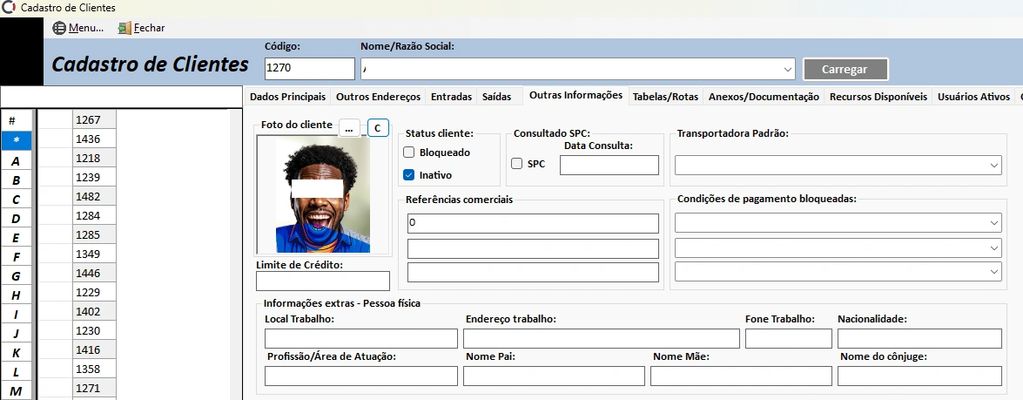Open the Tabelas/Rotas tab
This screenshot has width=1023, height=400.
tap(665, 97)
